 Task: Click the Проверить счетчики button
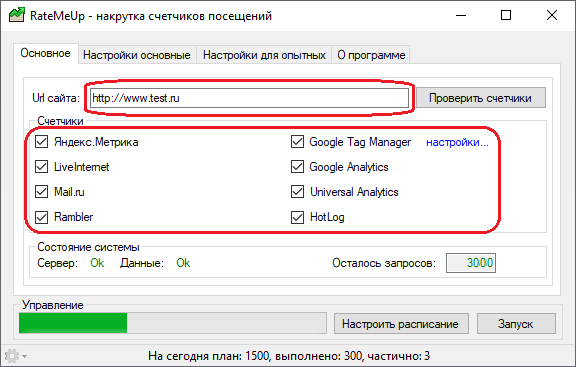[x=480, y=98]
